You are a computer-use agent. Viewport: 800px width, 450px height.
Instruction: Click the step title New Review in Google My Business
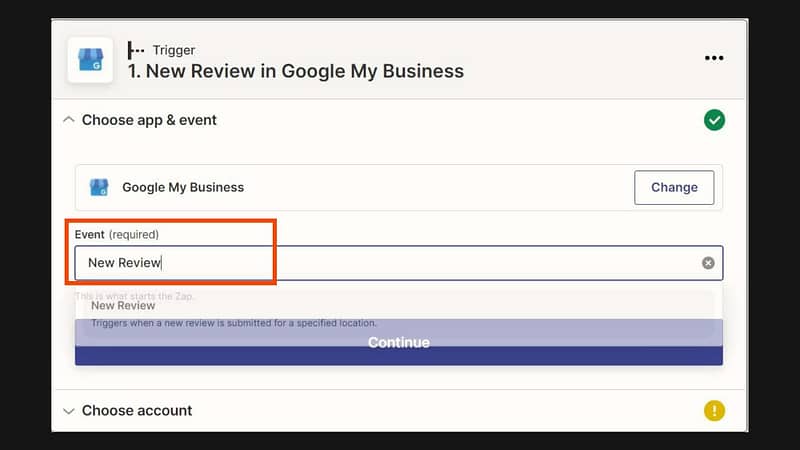click(x=296, y=71)
